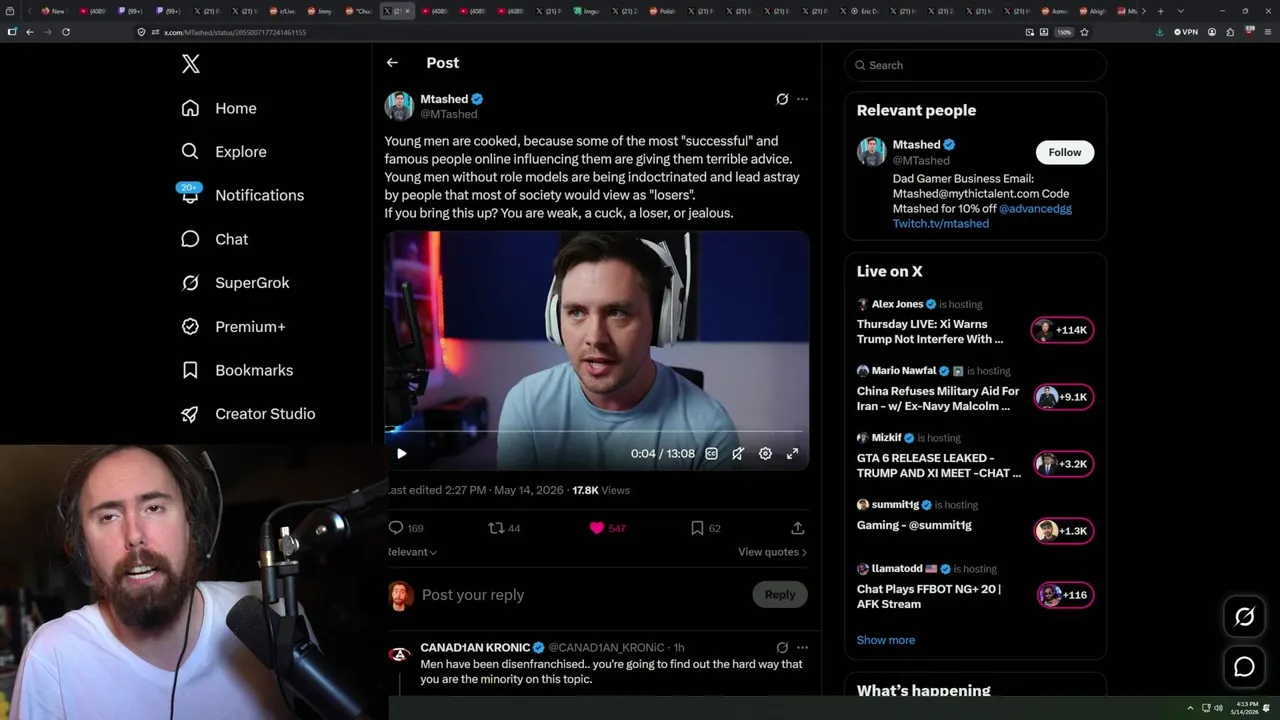Image resolution: width=1280 pixels, height=720 pixels.
Task: Like the Mtashed post heart icon
Action: pyautogui.click(x=597, y=528)
